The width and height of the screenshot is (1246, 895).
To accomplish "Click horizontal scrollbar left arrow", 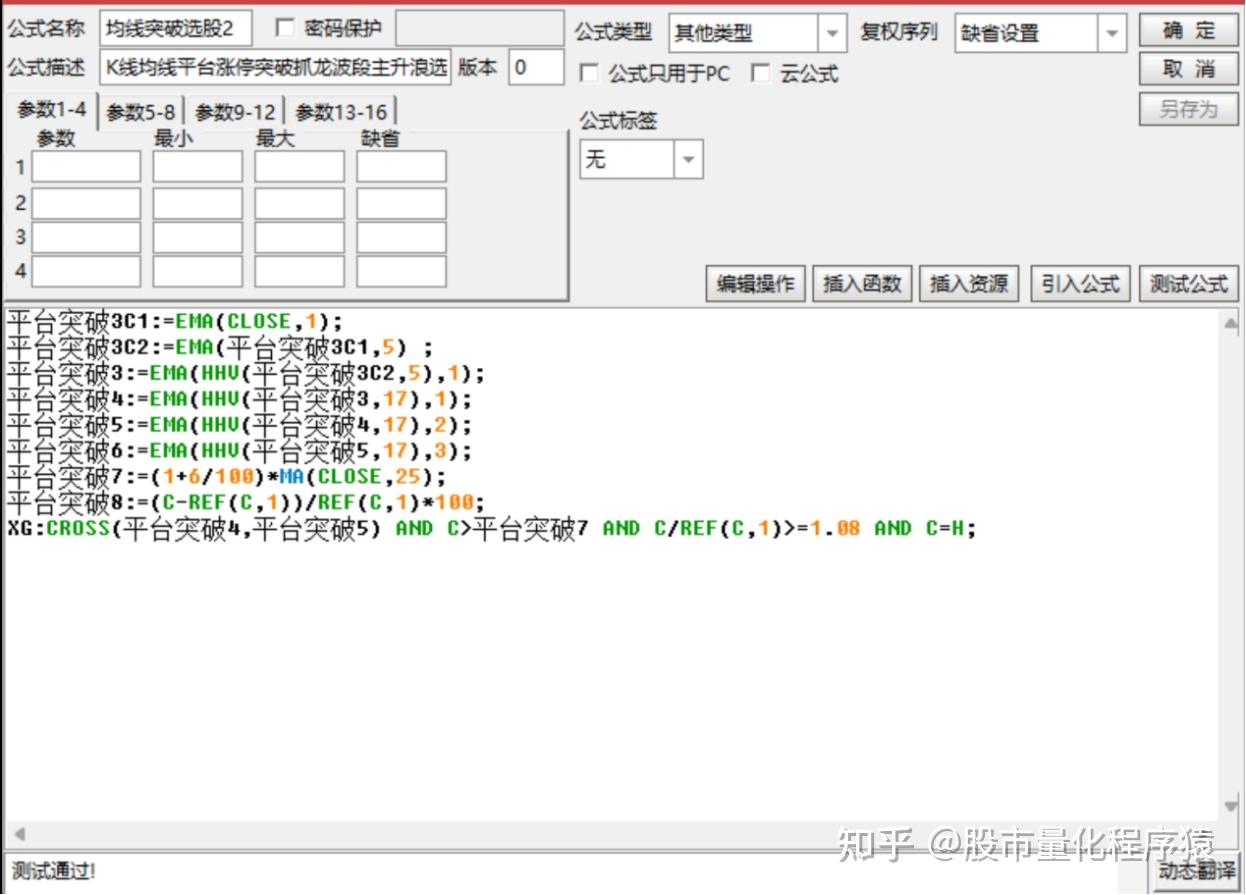I will 18,834.
